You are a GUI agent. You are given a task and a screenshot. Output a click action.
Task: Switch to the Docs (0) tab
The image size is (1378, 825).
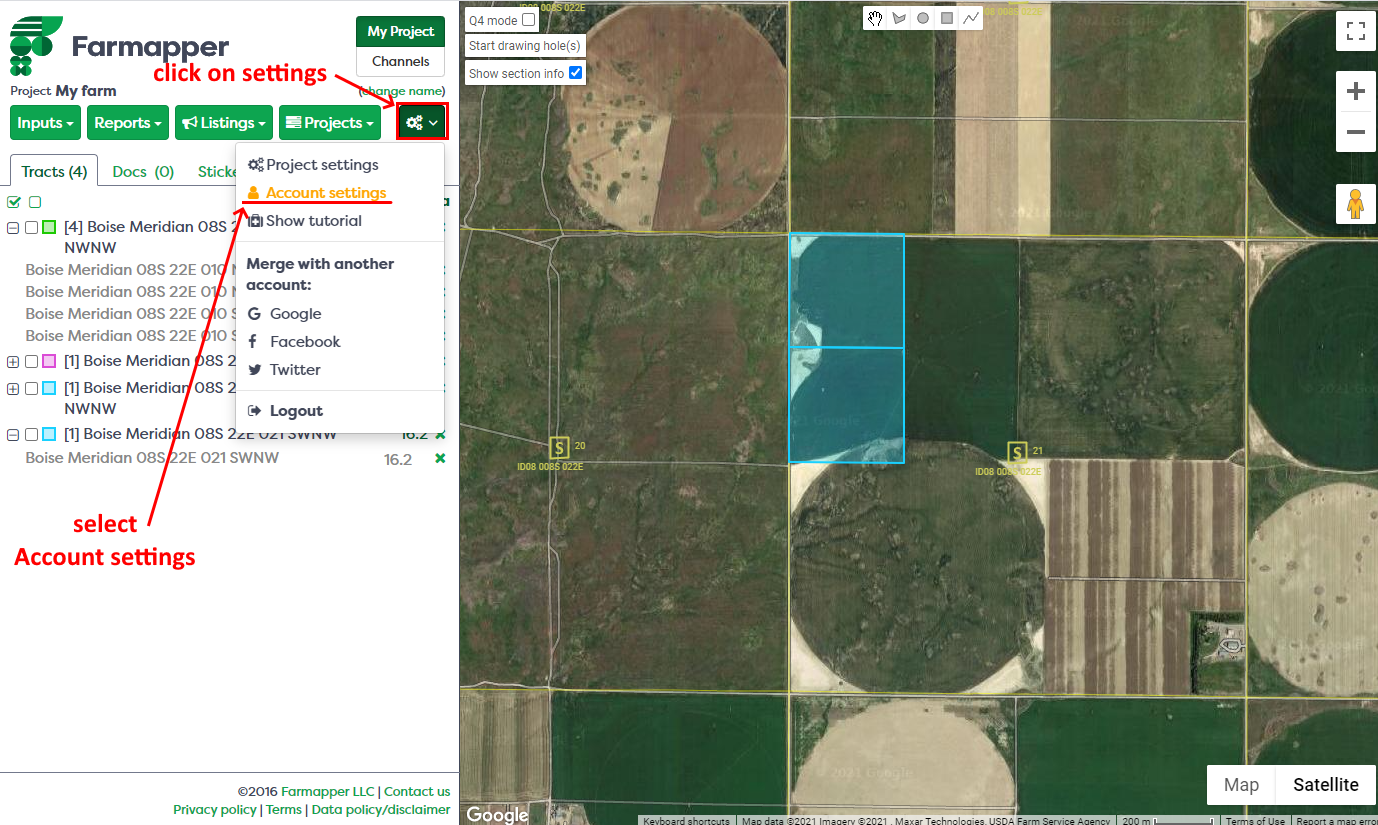tap(143, 172)
